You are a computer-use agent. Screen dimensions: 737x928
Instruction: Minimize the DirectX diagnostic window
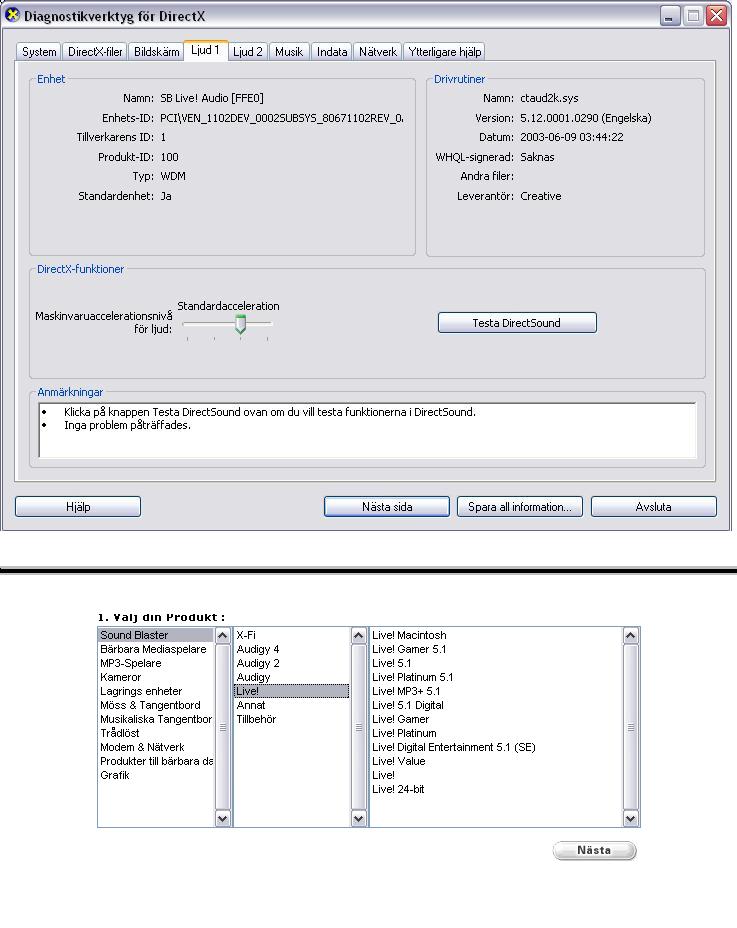(670, 16)
